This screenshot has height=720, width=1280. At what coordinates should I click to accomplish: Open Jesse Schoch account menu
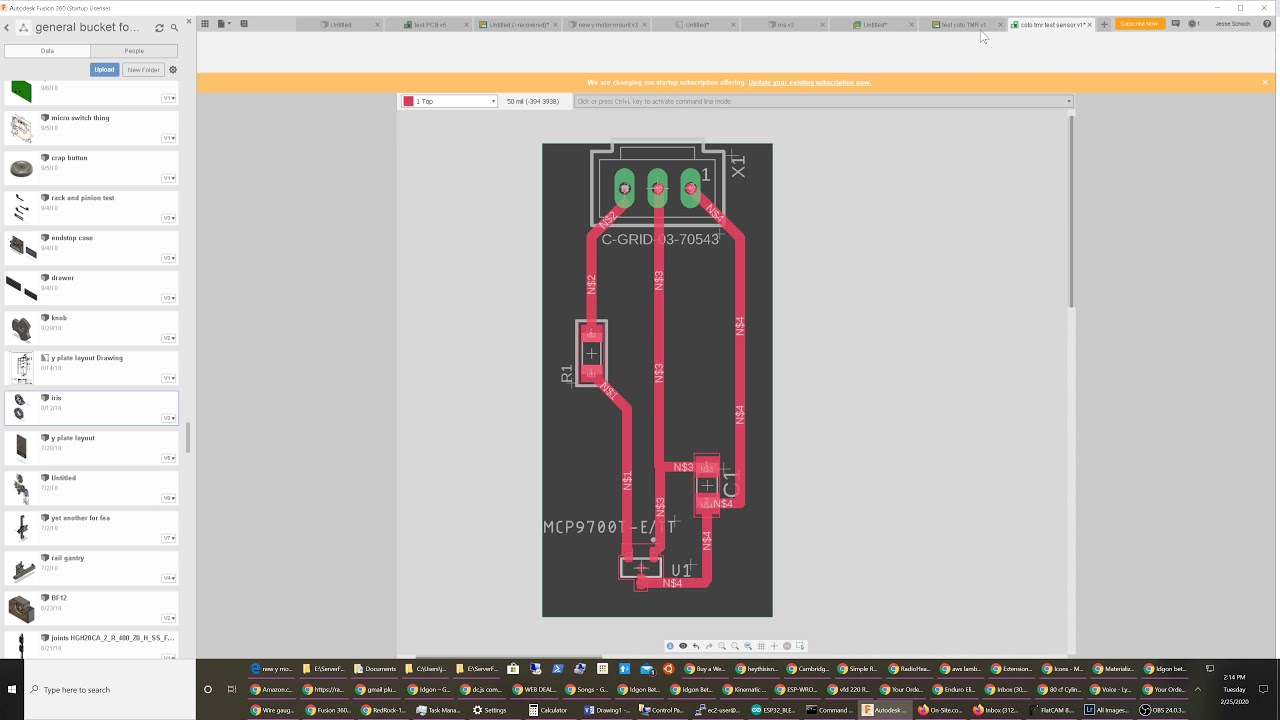point(1232,24)
